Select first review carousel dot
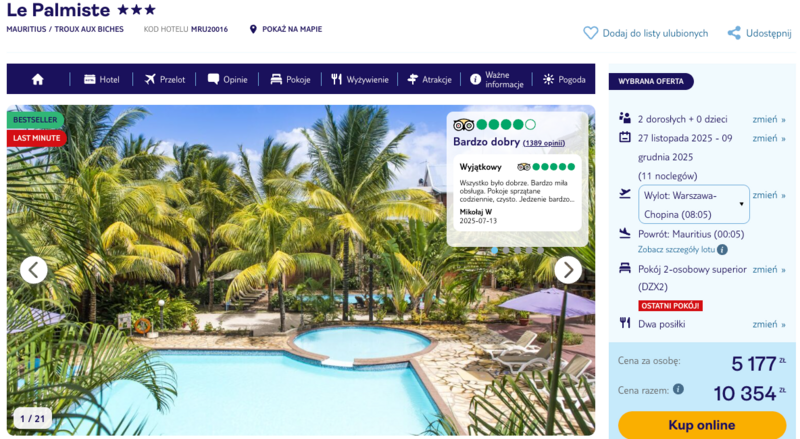The image size is (800, 439). [494, 250]
